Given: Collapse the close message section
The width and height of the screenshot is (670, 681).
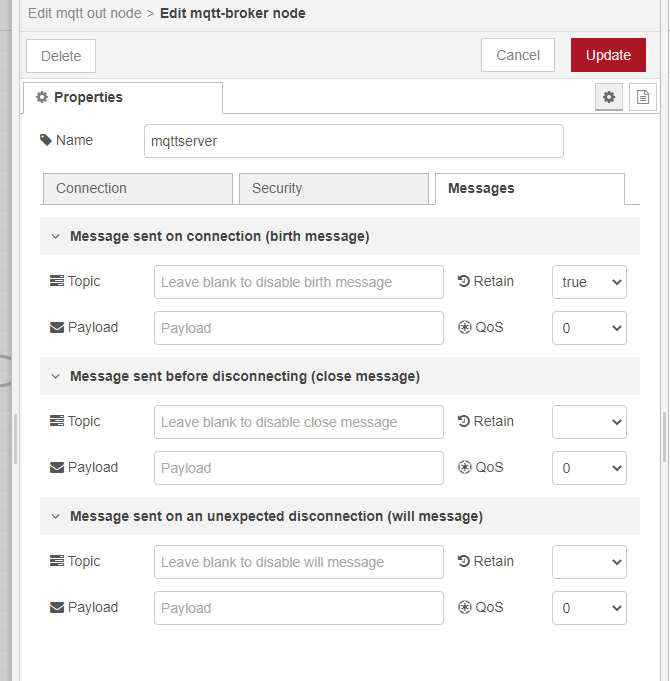Looking at the screenshot, I should (56, 377).
